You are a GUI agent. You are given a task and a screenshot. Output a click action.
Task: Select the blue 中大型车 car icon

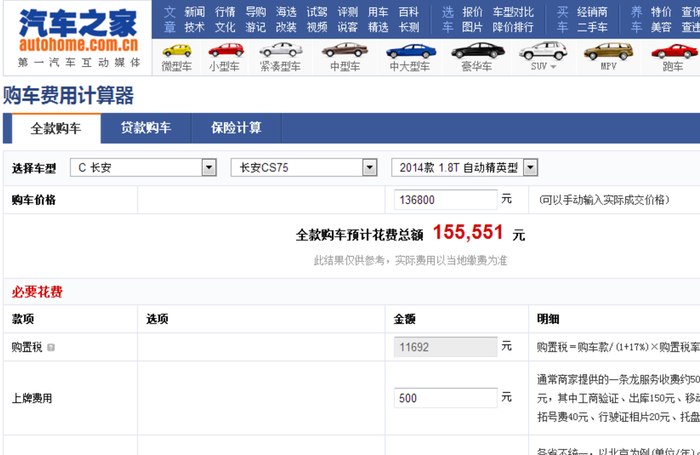point(411,51)
